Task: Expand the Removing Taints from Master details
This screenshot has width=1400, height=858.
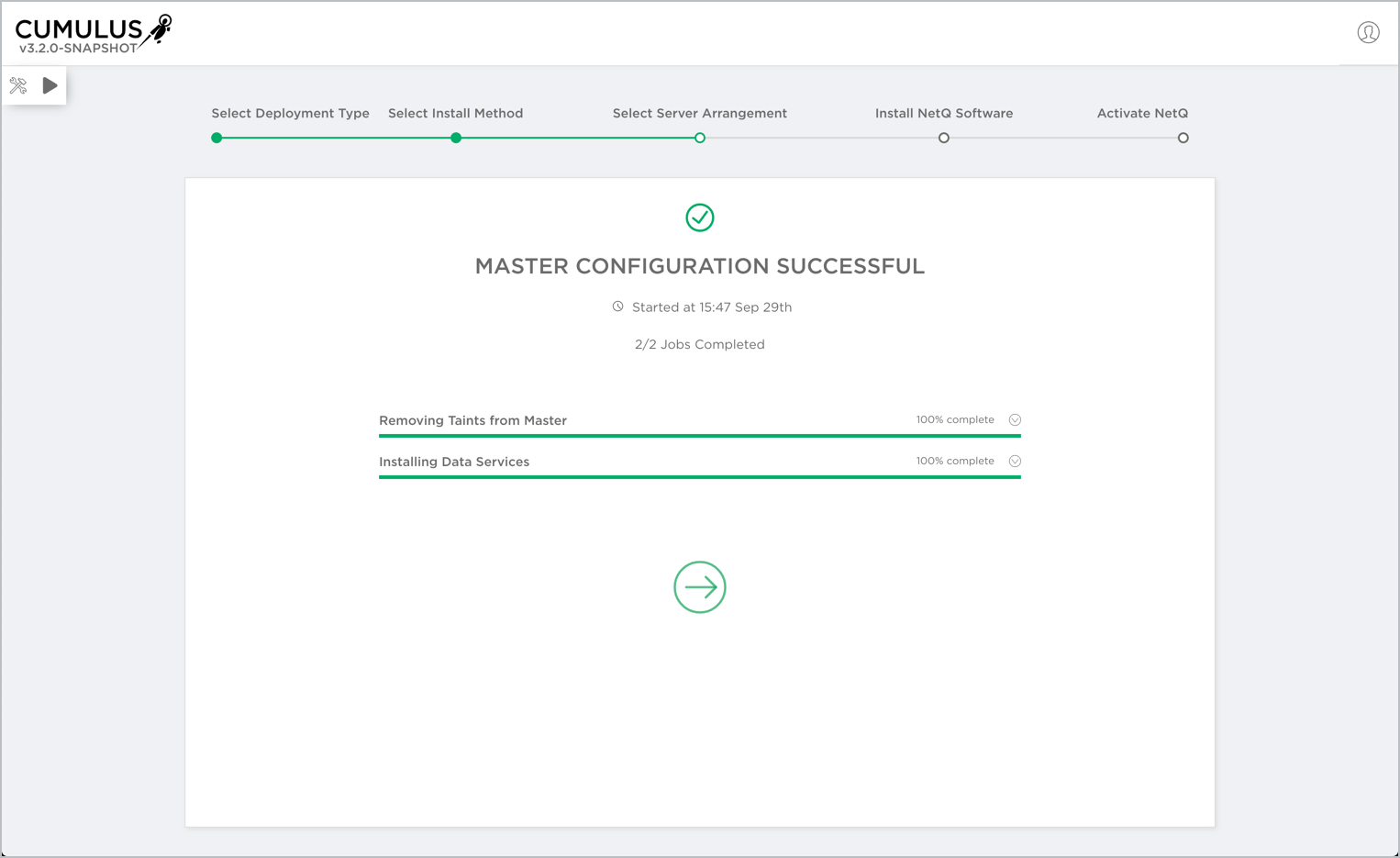Action: 1015,420
